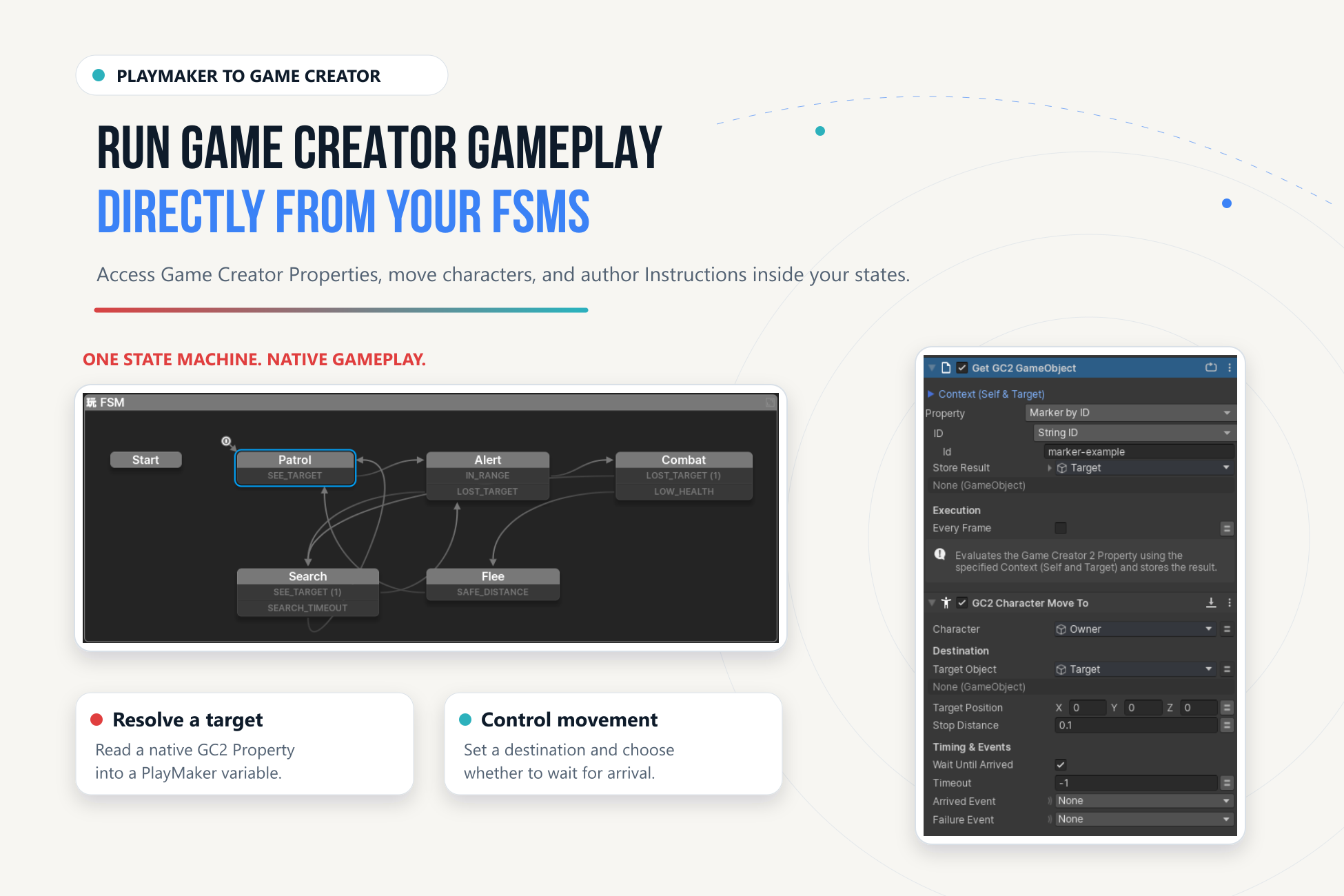Click the loop icon in Get GC2 GameObject header
Viewport: 1344px width, 896px height.
click(1211, 368)
